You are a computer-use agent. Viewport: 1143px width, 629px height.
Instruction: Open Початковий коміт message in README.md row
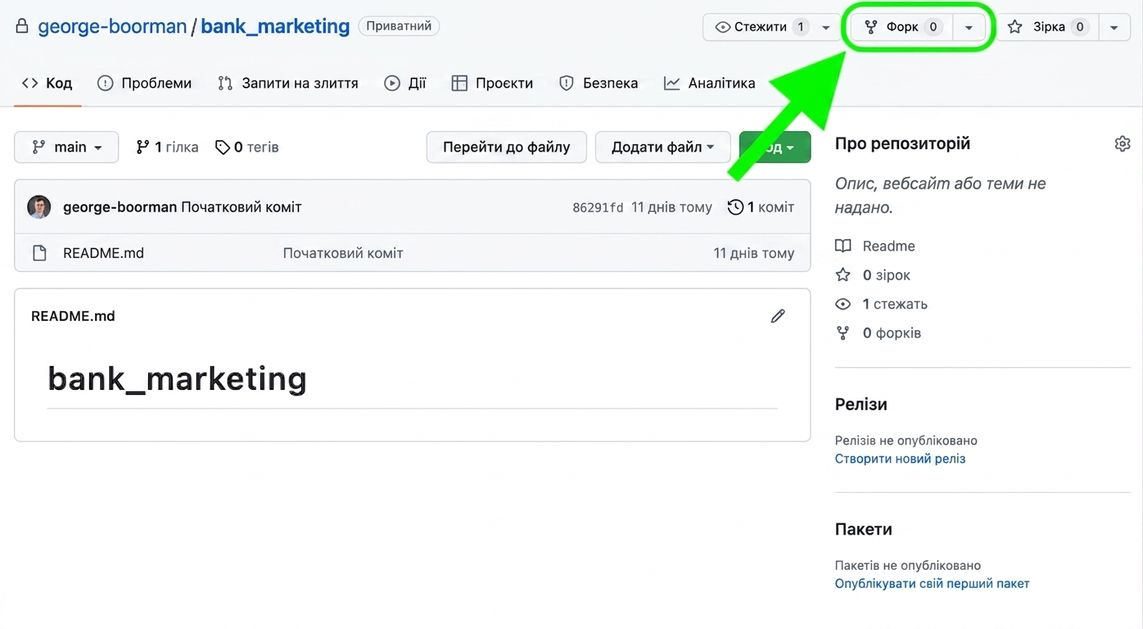[343, 253]
